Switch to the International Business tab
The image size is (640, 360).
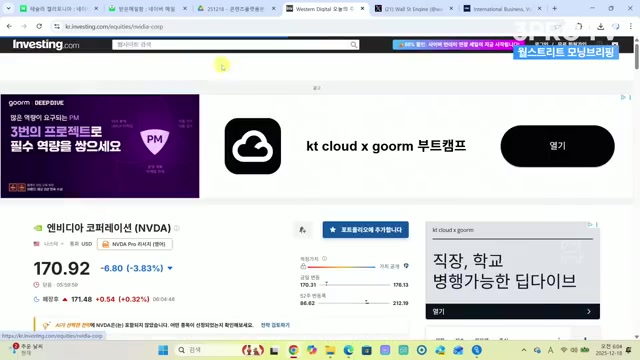502,9
